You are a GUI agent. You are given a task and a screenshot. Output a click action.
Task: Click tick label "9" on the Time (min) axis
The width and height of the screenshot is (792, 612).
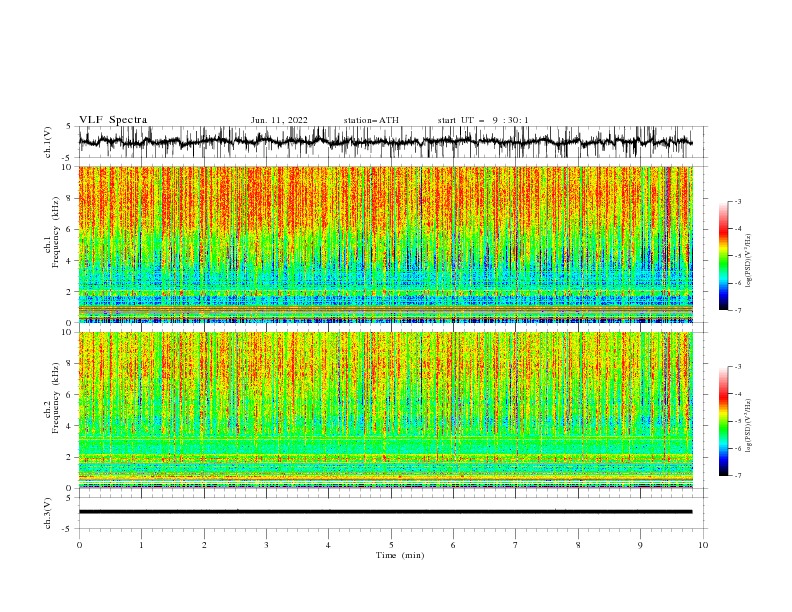(640, 545)
